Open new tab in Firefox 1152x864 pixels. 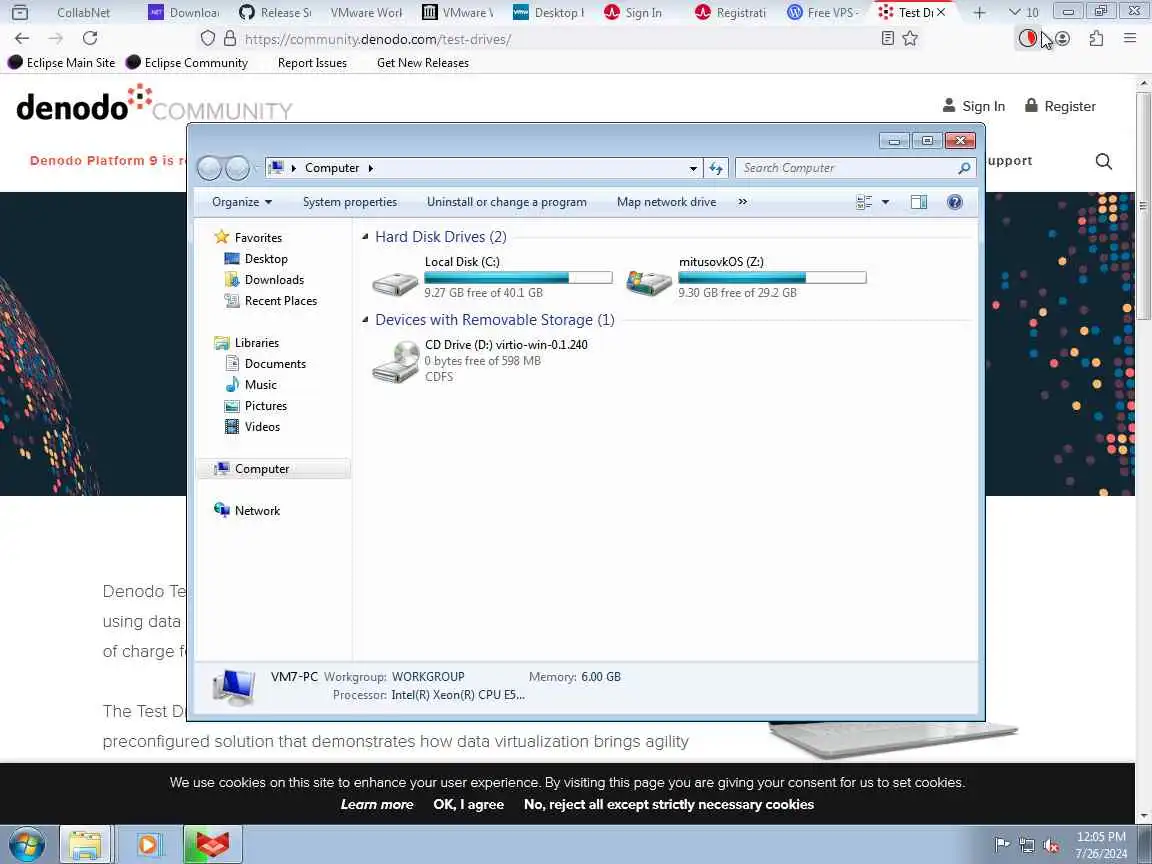979,12
